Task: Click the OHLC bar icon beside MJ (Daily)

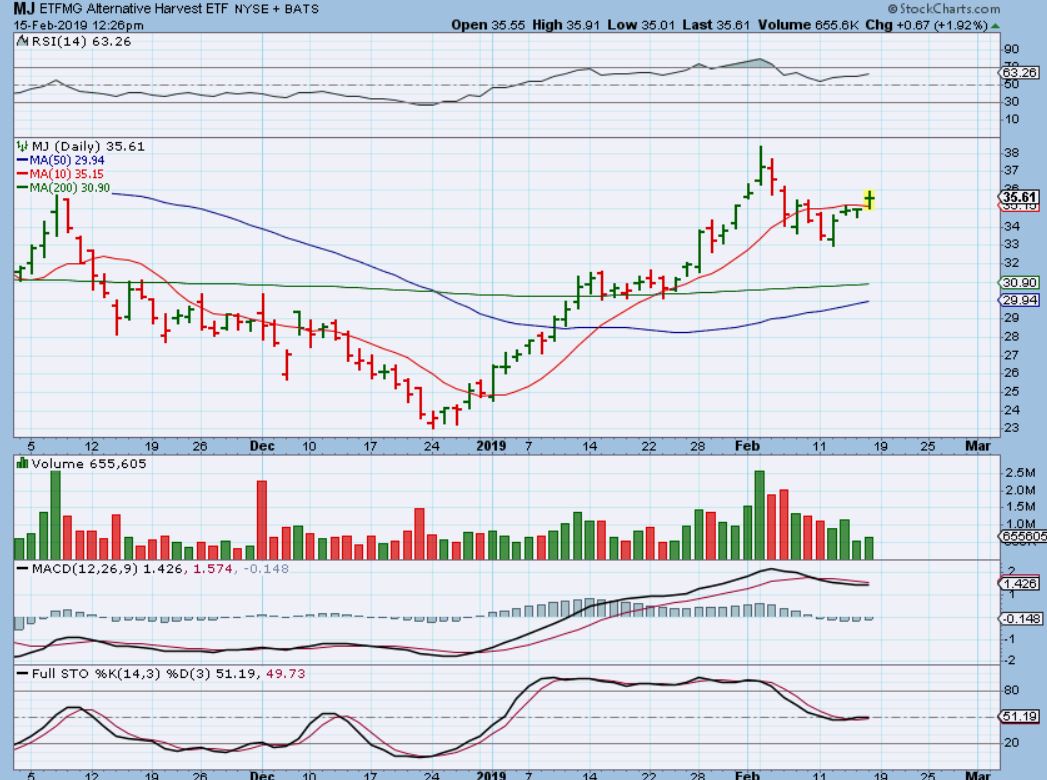Action: tap(23, 146)
